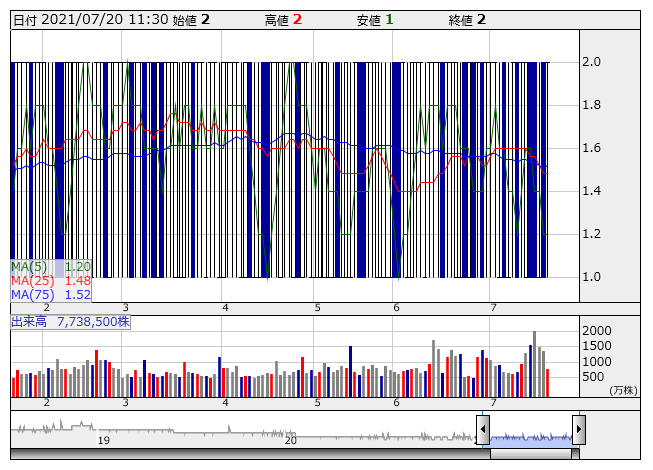Click the 2000 volume axis label

click(597, 331)
